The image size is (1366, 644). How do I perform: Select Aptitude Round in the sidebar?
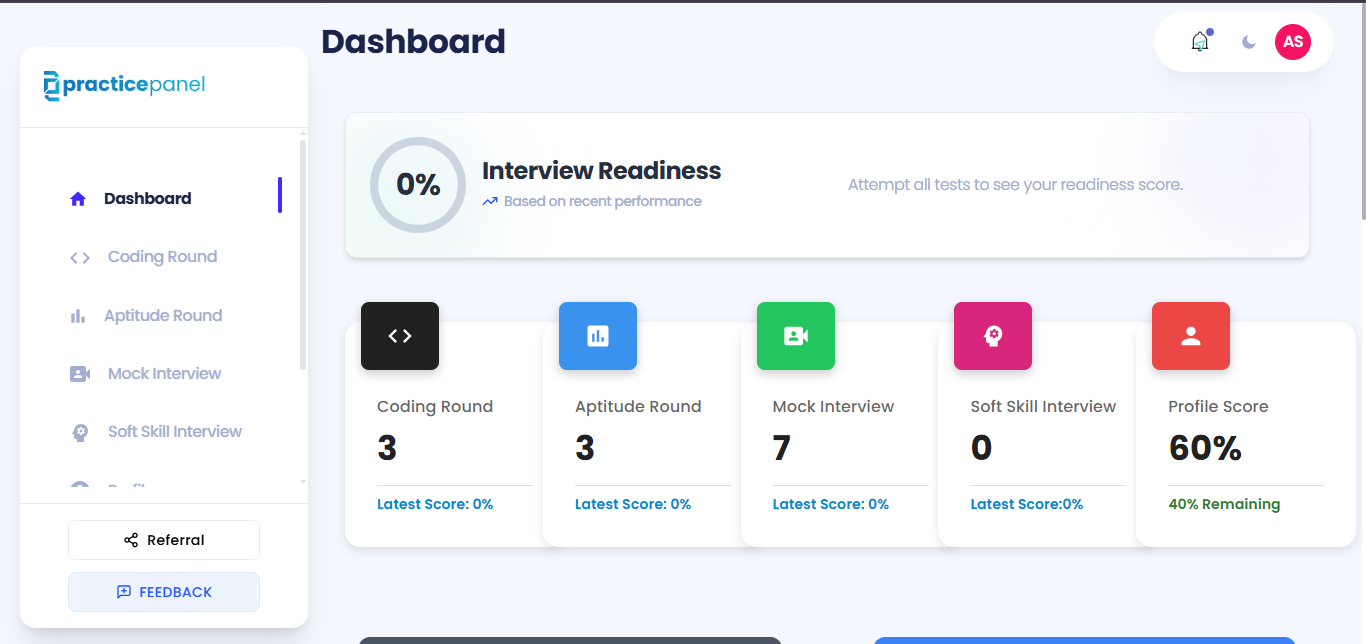[163, 315]
